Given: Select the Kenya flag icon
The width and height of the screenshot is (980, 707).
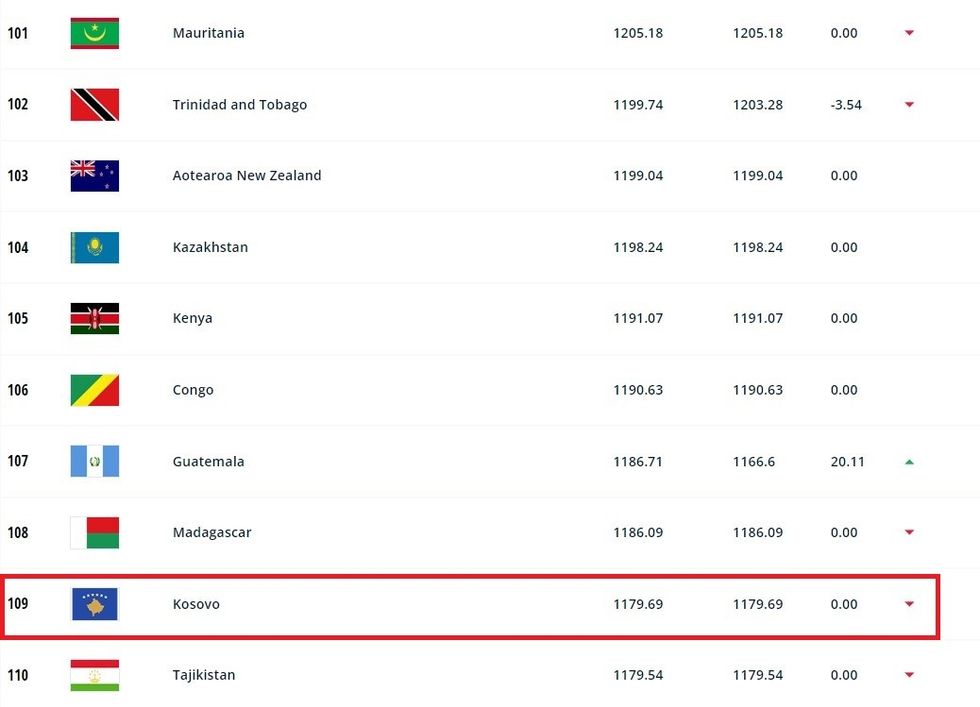Looking at the screenshot, I should pyautogui.click(x=95, y=319).
